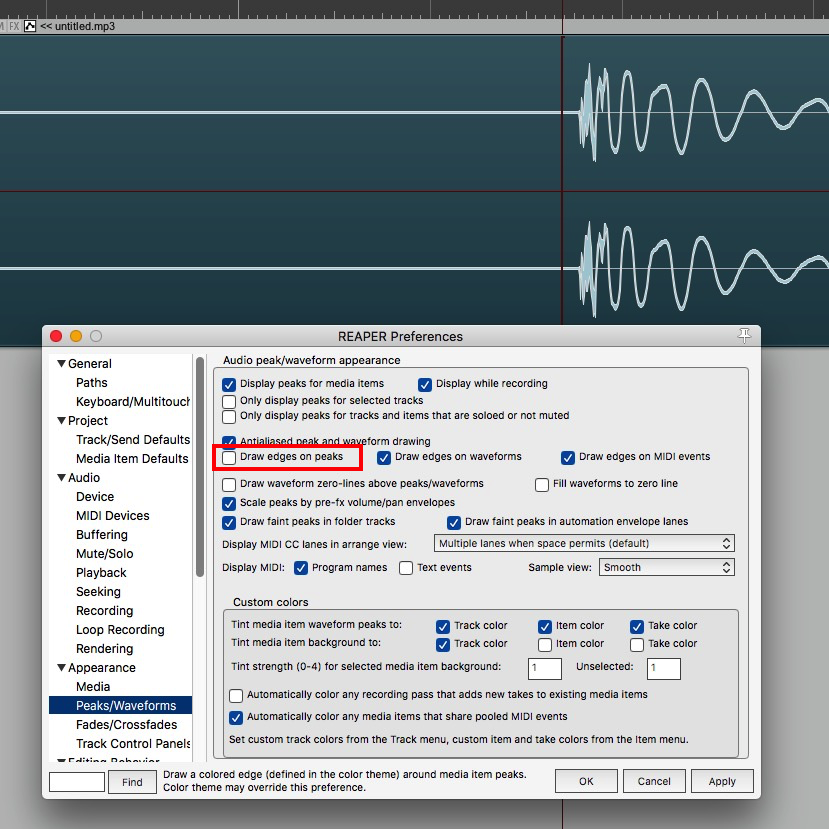The width and height of the screenshot is (829, 829).
Task: Click the preferences tree scrollbar
Action: click(x=200, y=467)
